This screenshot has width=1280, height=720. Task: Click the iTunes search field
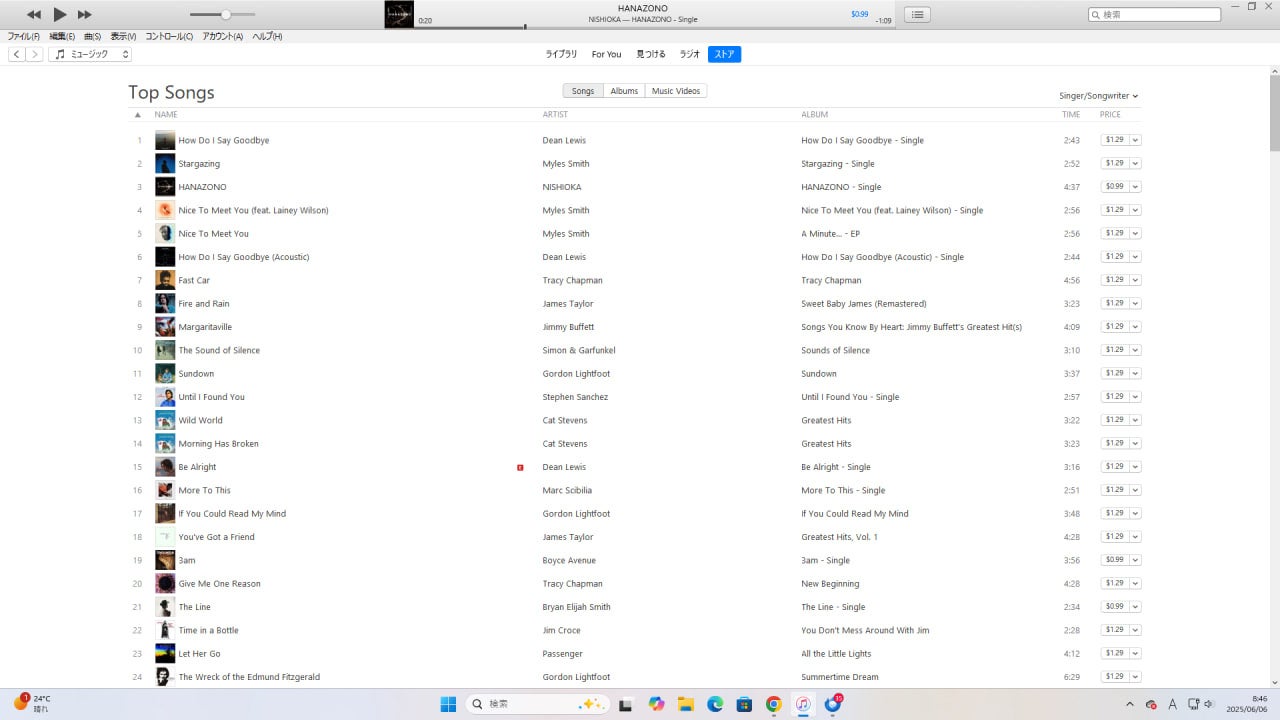pyautogui.click(x=1158, y=15)
